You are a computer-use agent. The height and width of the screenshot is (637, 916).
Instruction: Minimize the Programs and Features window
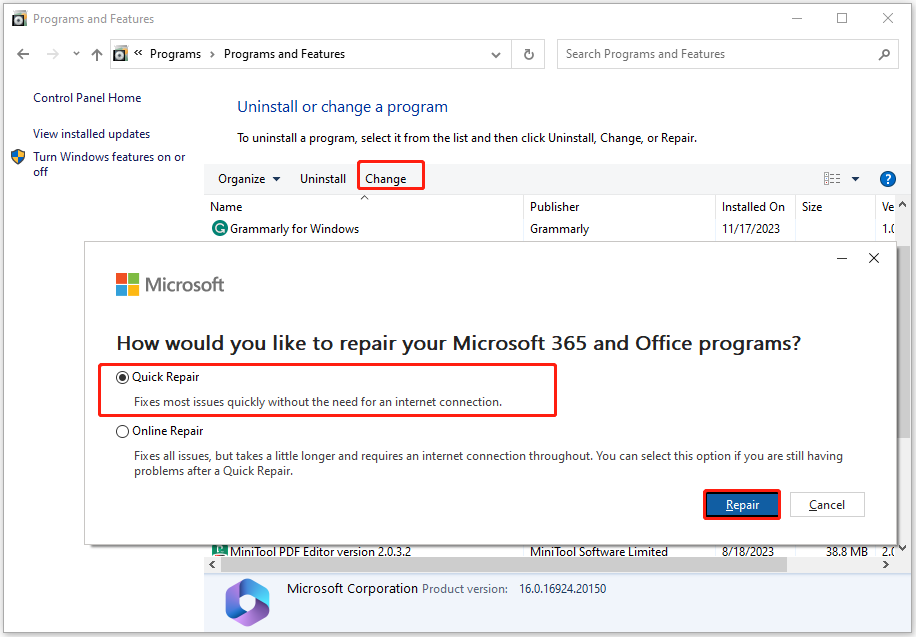[797, 18]
